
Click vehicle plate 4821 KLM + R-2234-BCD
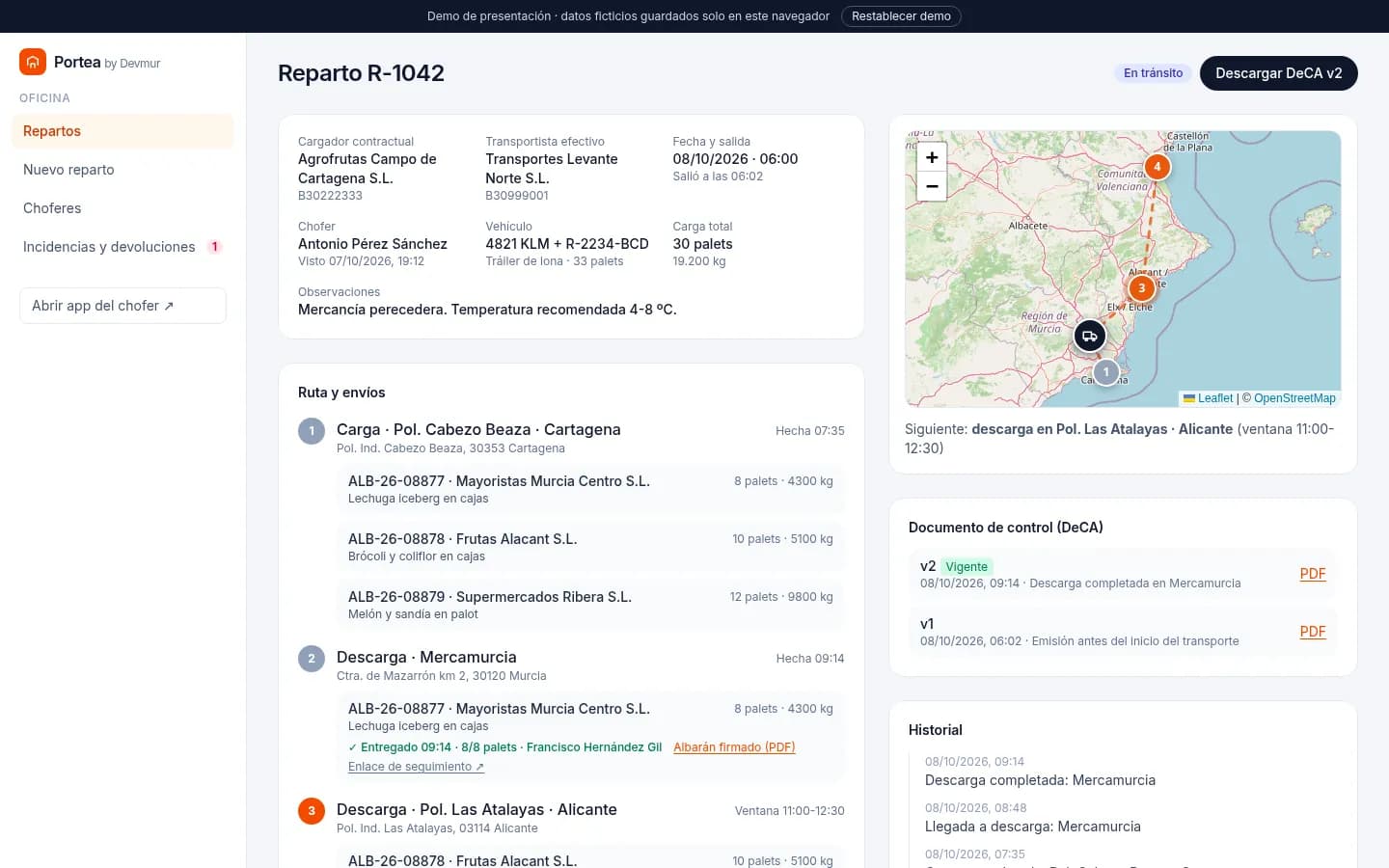tap(567, 244)
